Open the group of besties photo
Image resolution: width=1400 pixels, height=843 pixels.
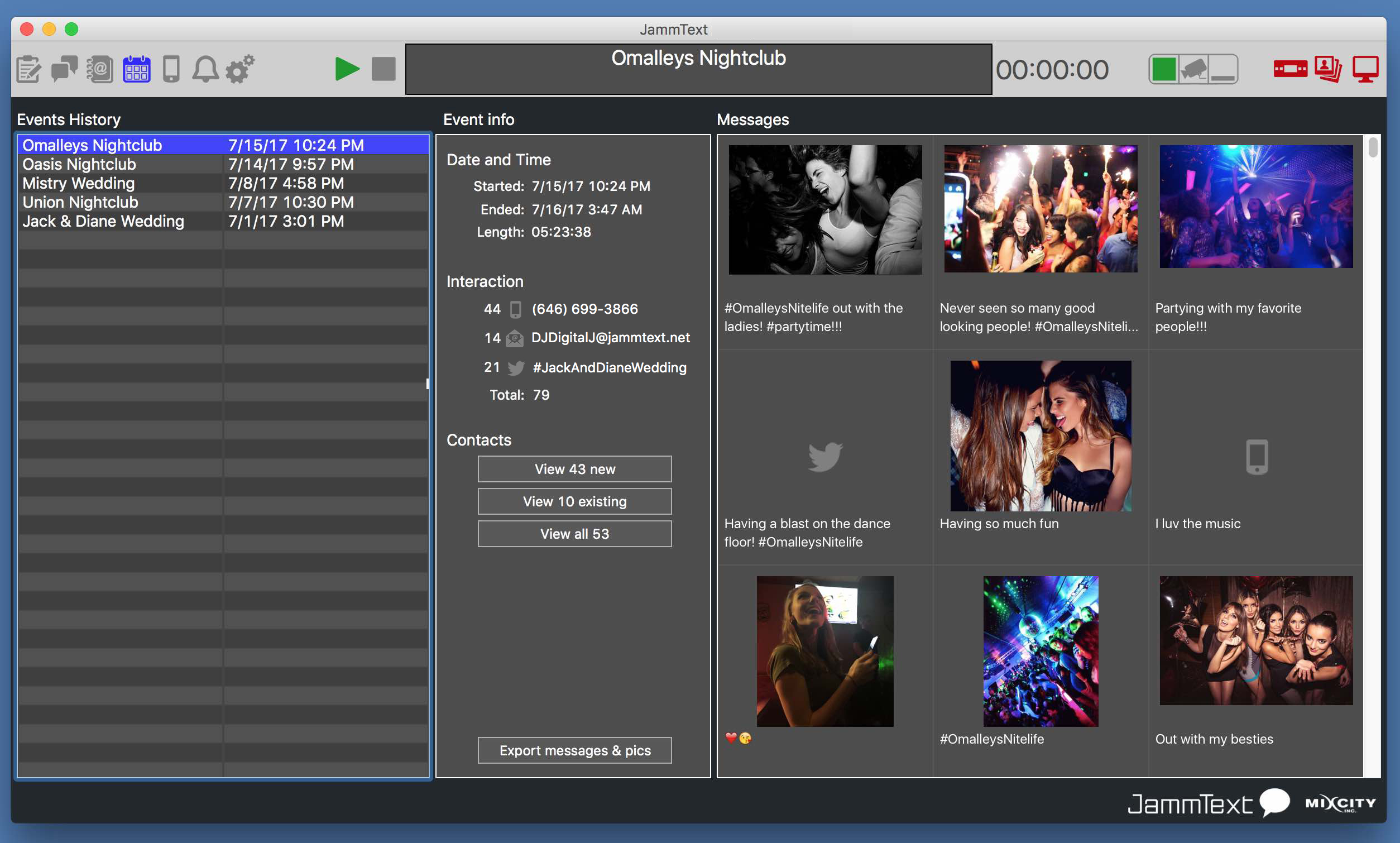coord(1256,640)
